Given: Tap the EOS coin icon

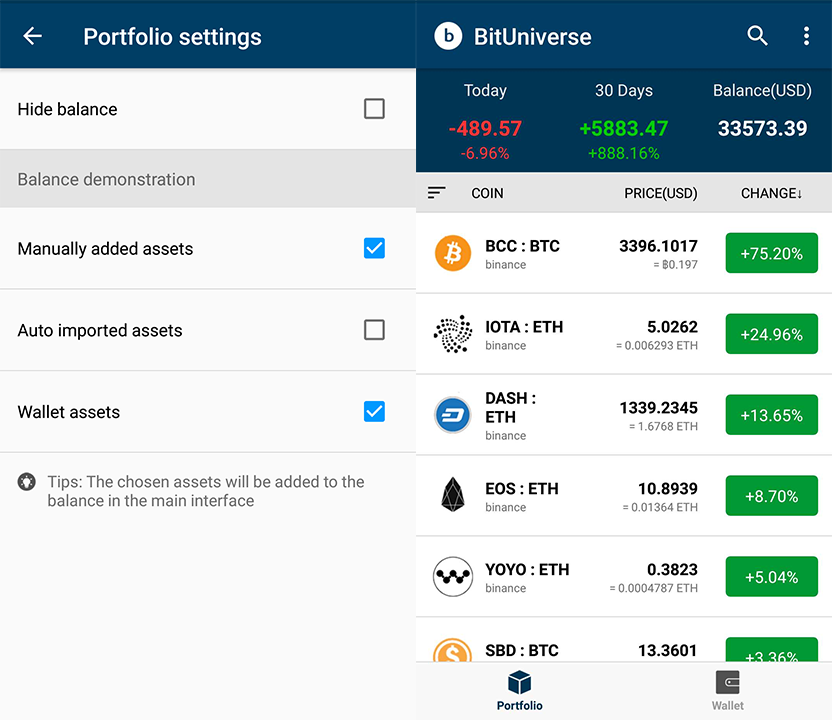Looking at the screenshot, I should (x=453, y=495).
